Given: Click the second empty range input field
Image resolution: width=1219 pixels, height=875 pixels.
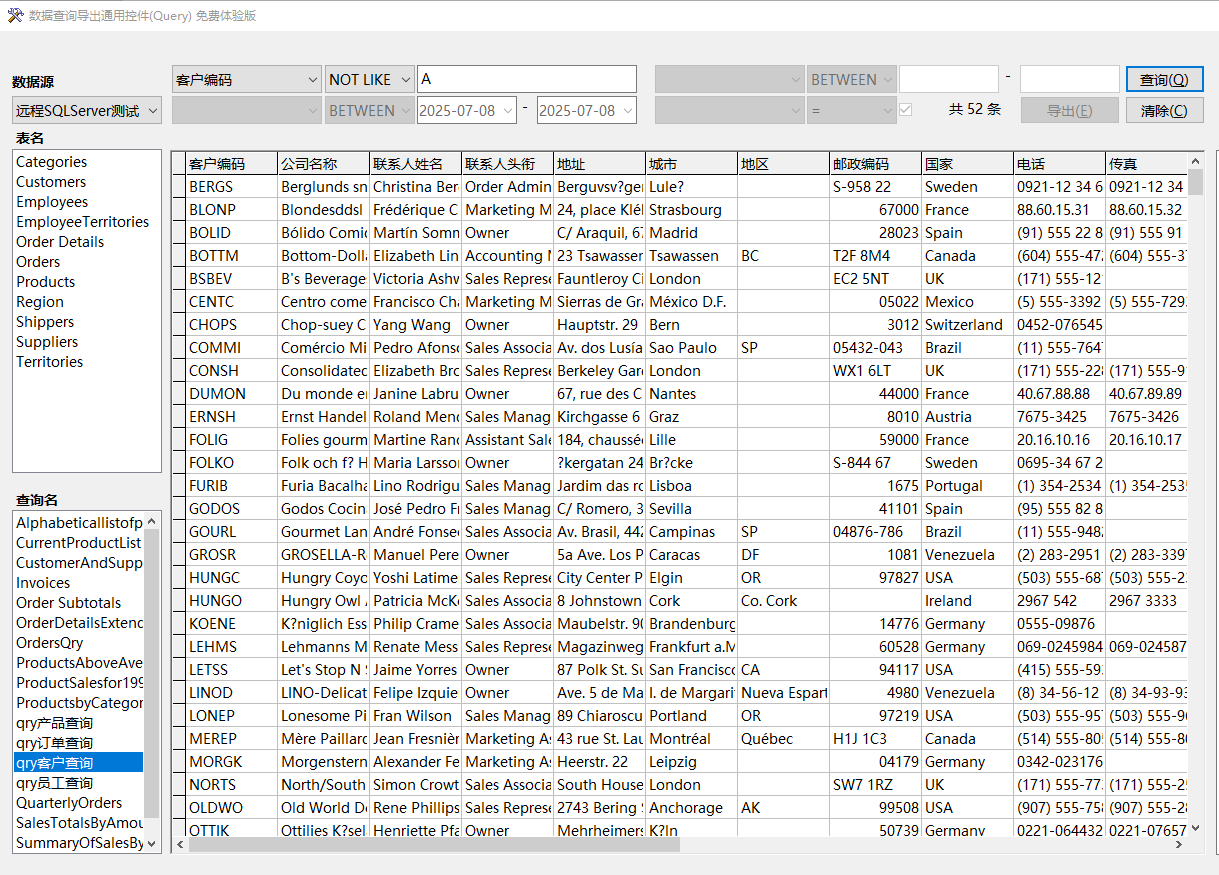Looking at the screenshot, I should pyautogui.click(x=1070, y=80).
